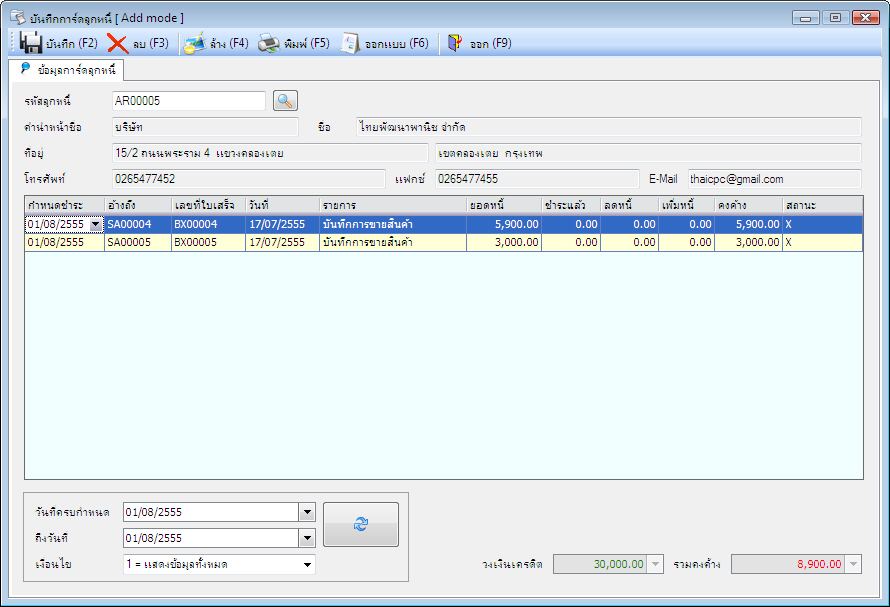Click the address field 15/2 ถนนพระราม 4
This screenshot has width=890, height=607.
pos(270,153)
